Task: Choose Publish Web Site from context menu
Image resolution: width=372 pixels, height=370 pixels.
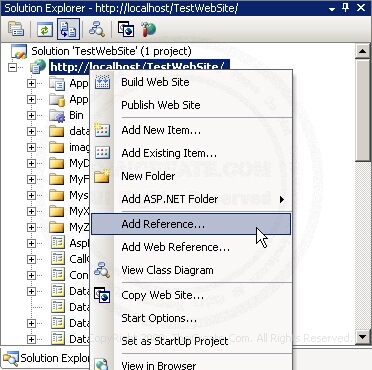Action: click(x=191, y=105)
